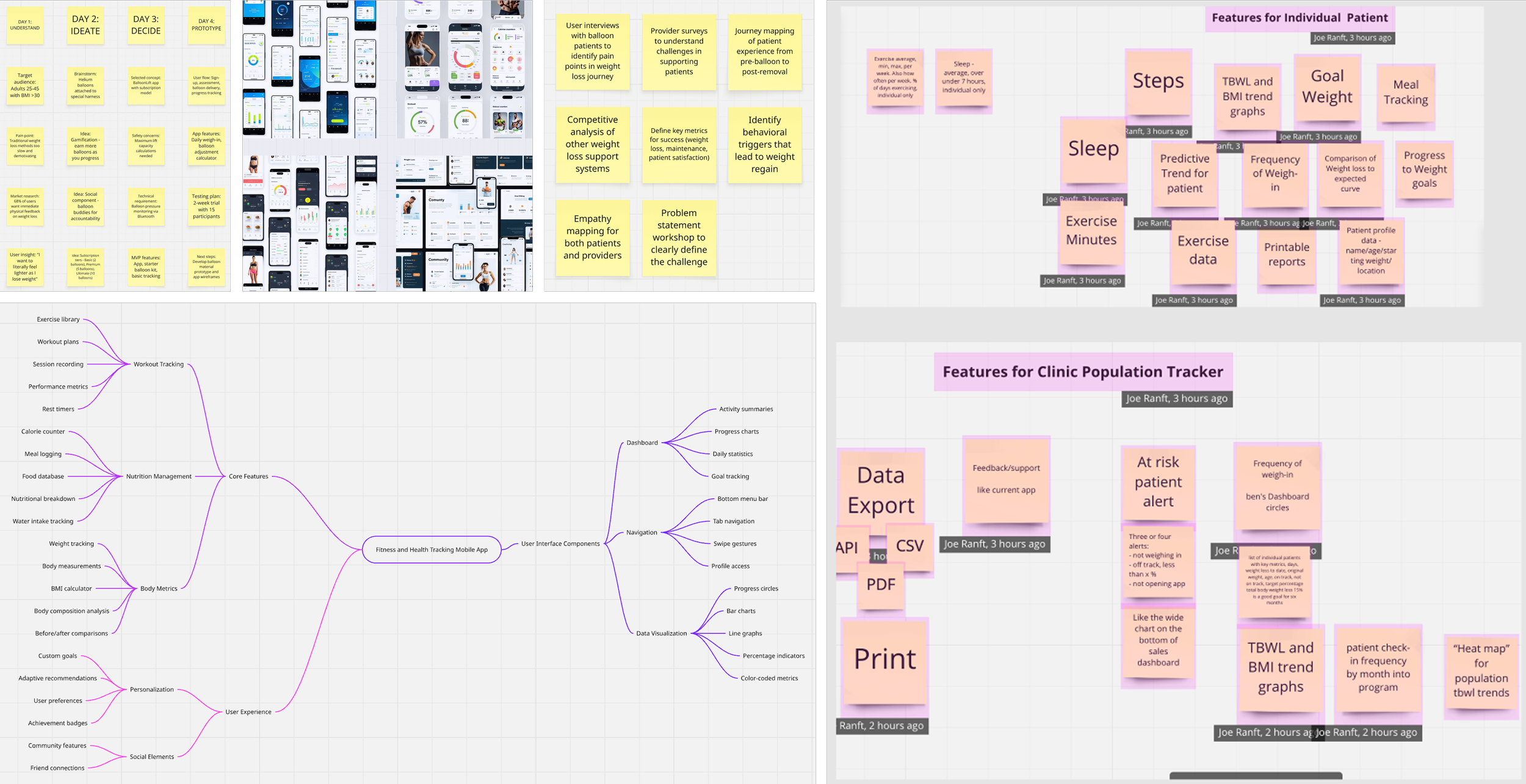
Task: Click the 57% progress ring phone mockup
Action: pos(422,122)
